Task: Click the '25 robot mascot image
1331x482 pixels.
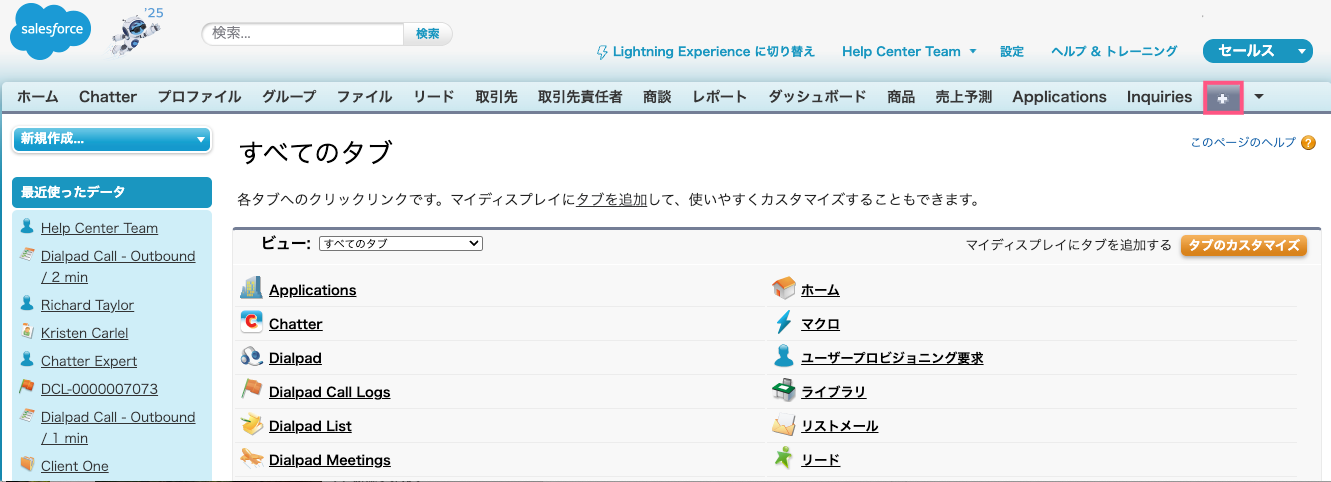Action: (x=137, y=33)
